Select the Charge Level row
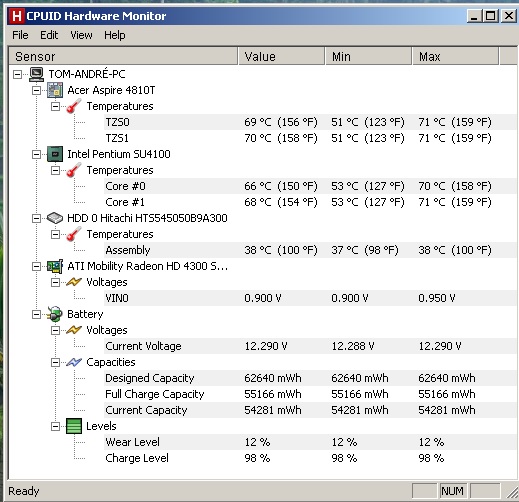Image resolution: width=519 pixels, height=502 pixels. pos(310,458)
